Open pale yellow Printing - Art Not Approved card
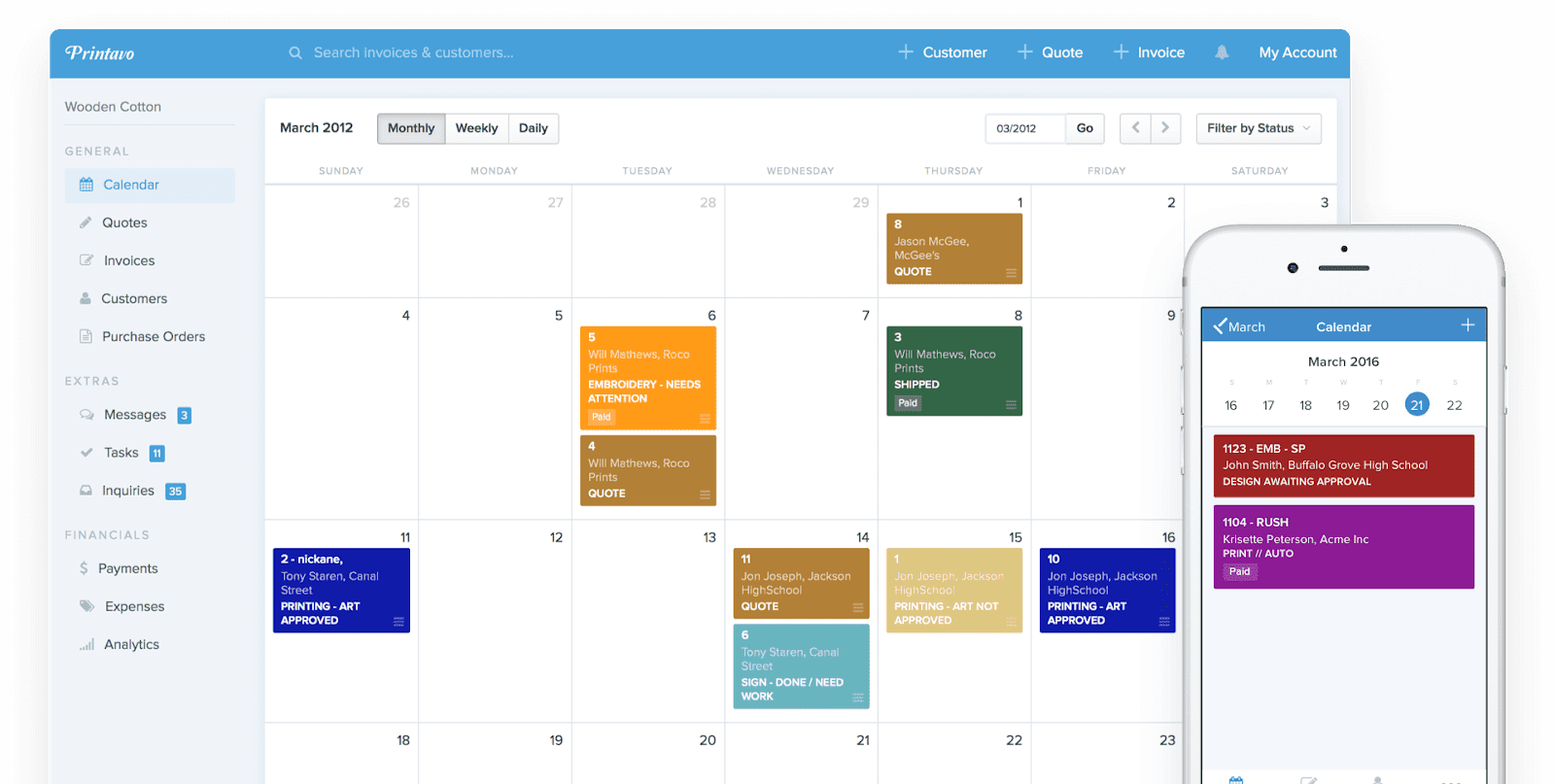The image size is (1555, 784). 954,591
